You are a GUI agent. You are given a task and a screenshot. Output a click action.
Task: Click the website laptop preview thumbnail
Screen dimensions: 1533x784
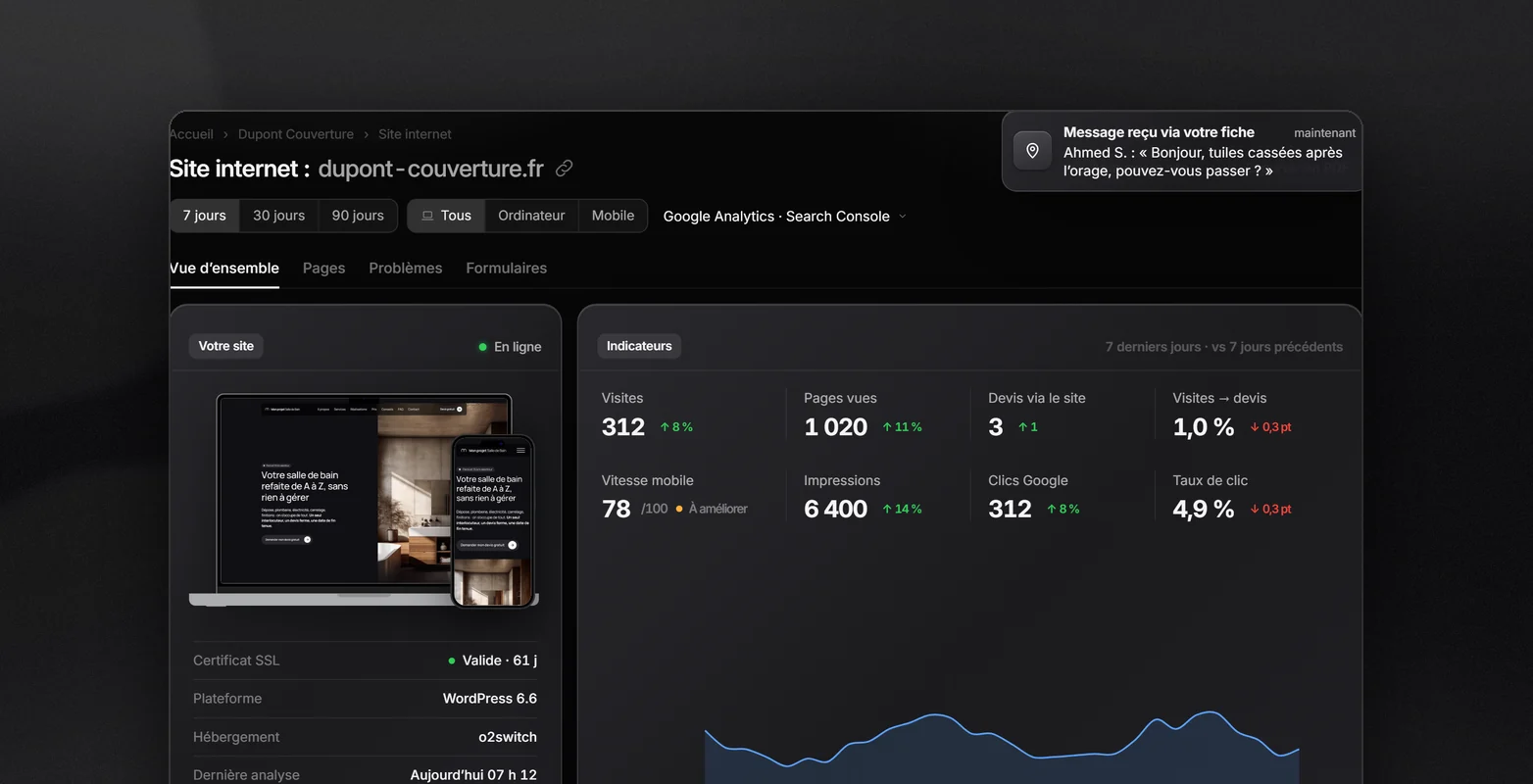[x=364, y=500]
